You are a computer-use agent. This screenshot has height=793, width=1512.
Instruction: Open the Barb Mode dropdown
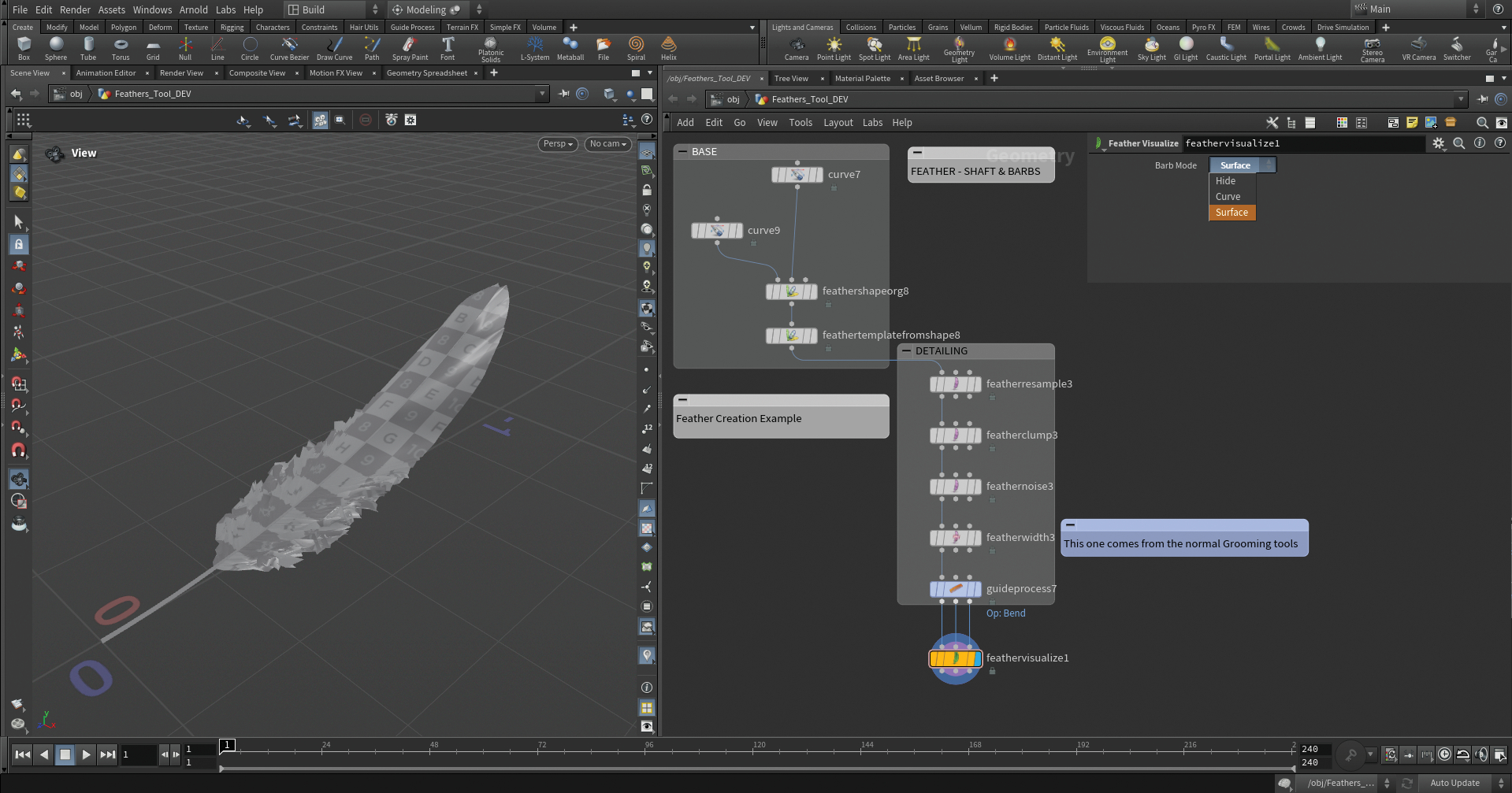pos(1243,165)
